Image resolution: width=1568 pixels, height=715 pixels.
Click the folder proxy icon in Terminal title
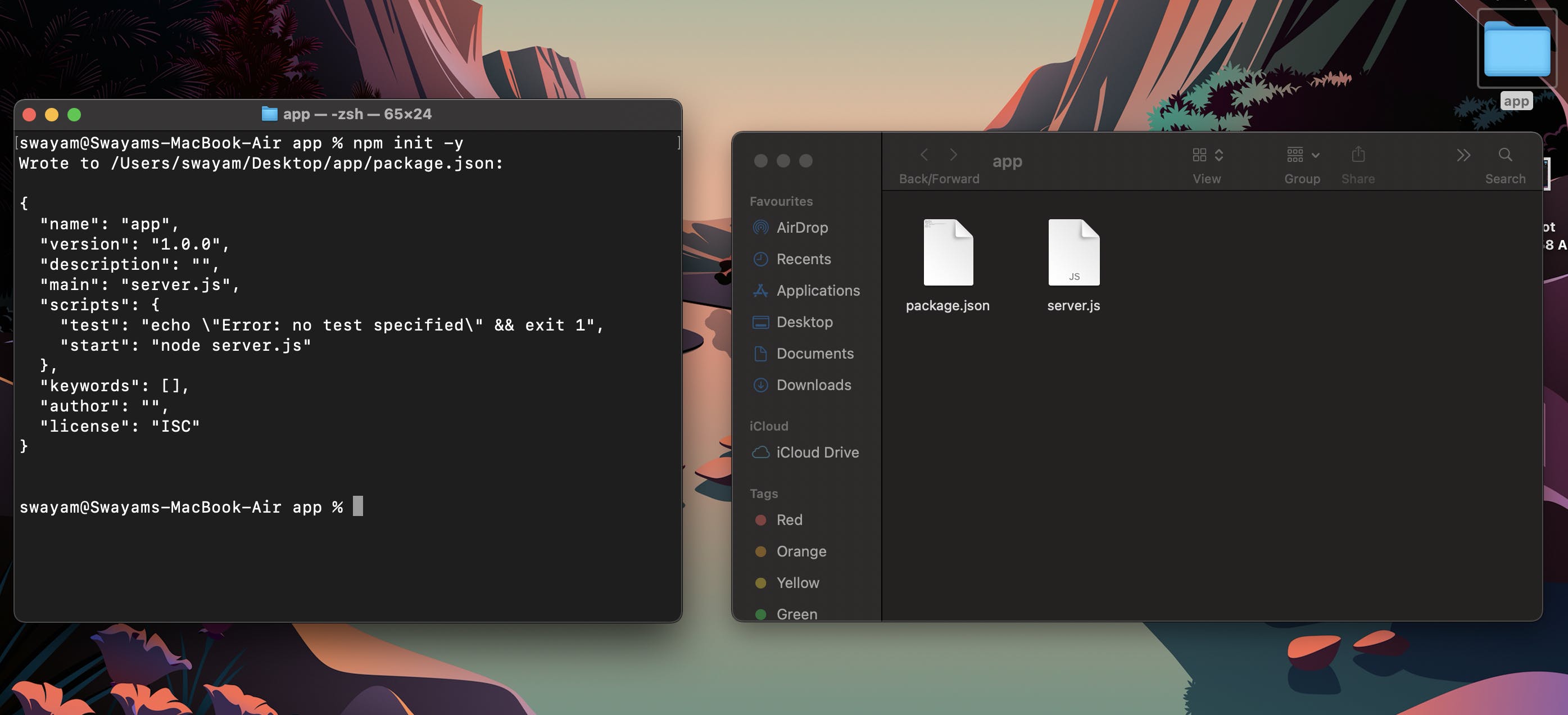click(269, 114)
